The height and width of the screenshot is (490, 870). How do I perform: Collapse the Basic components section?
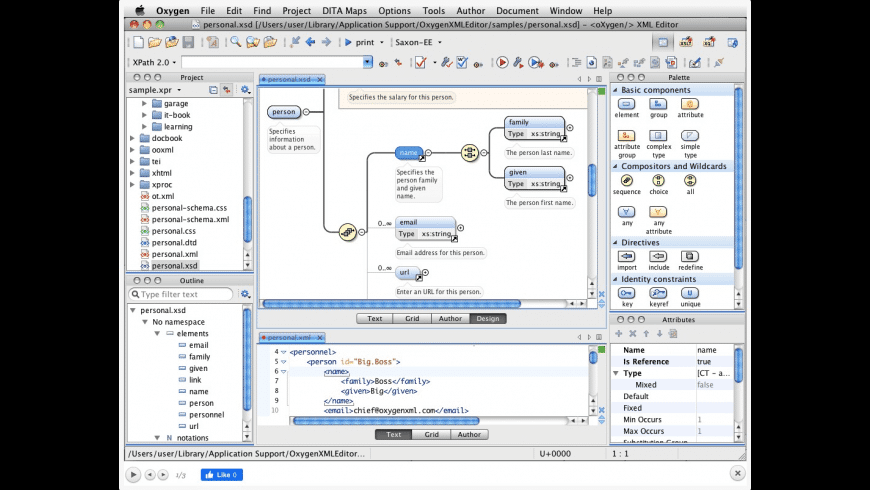(615, 90)
